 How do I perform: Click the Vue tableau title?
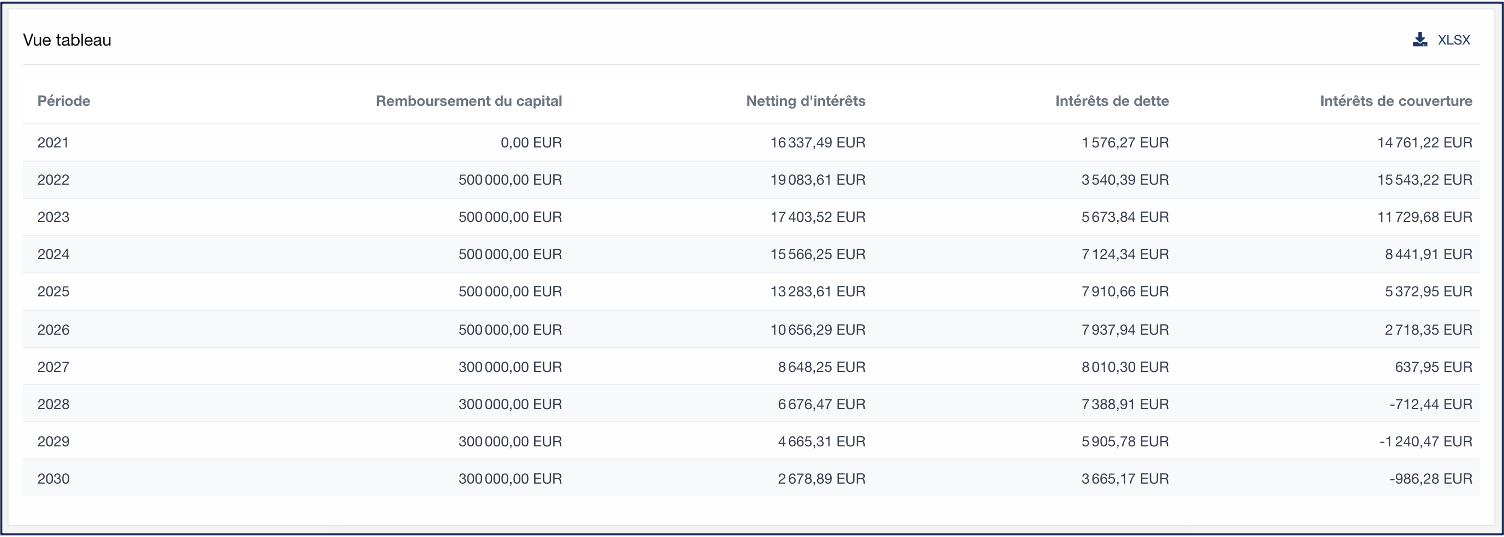(67, 40)
